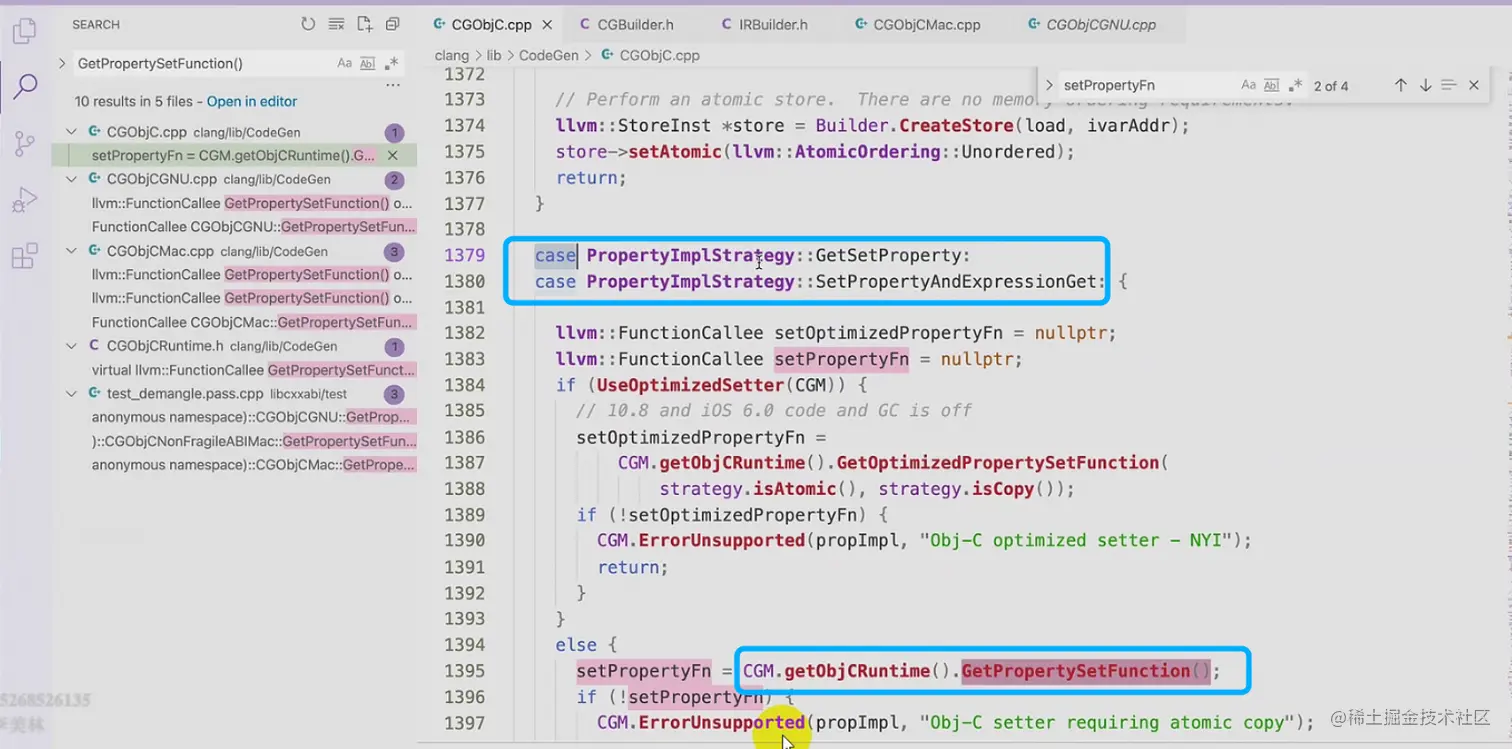Click 'CreateStore' on line 1374
Viewport: 1512px width, 749px height.
click(956, 126)
